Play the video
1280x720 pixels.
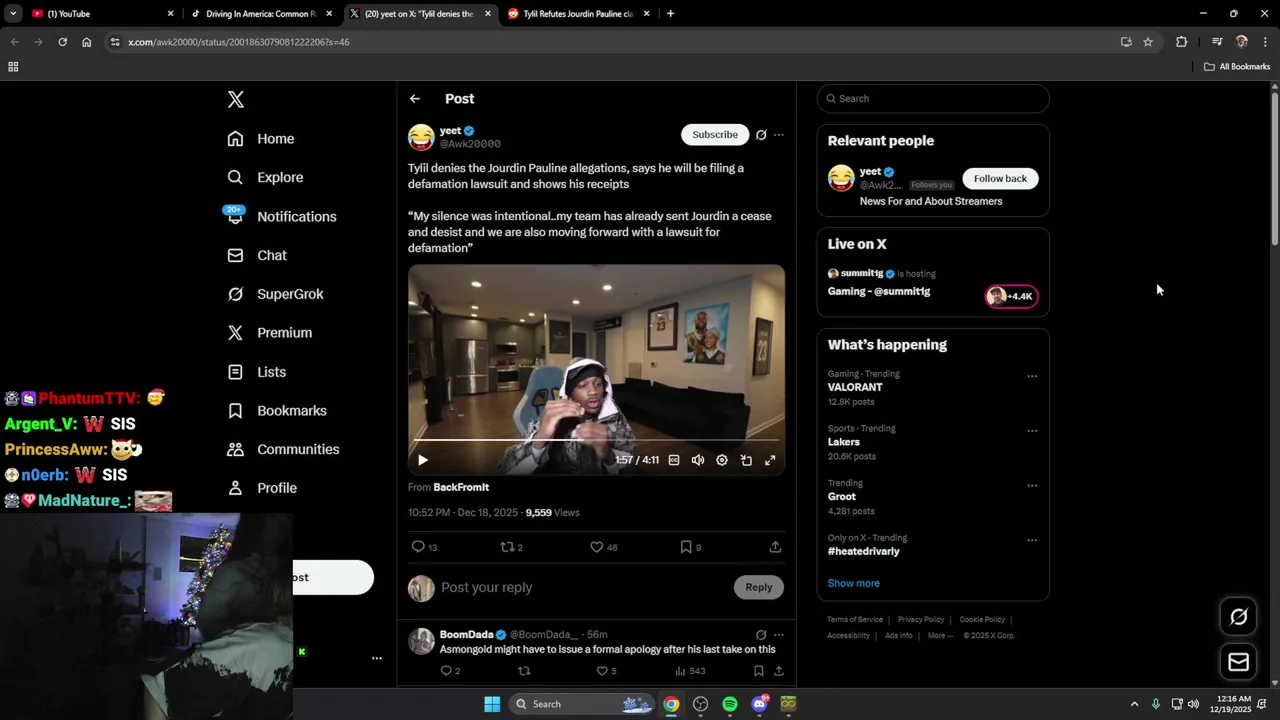422,460
